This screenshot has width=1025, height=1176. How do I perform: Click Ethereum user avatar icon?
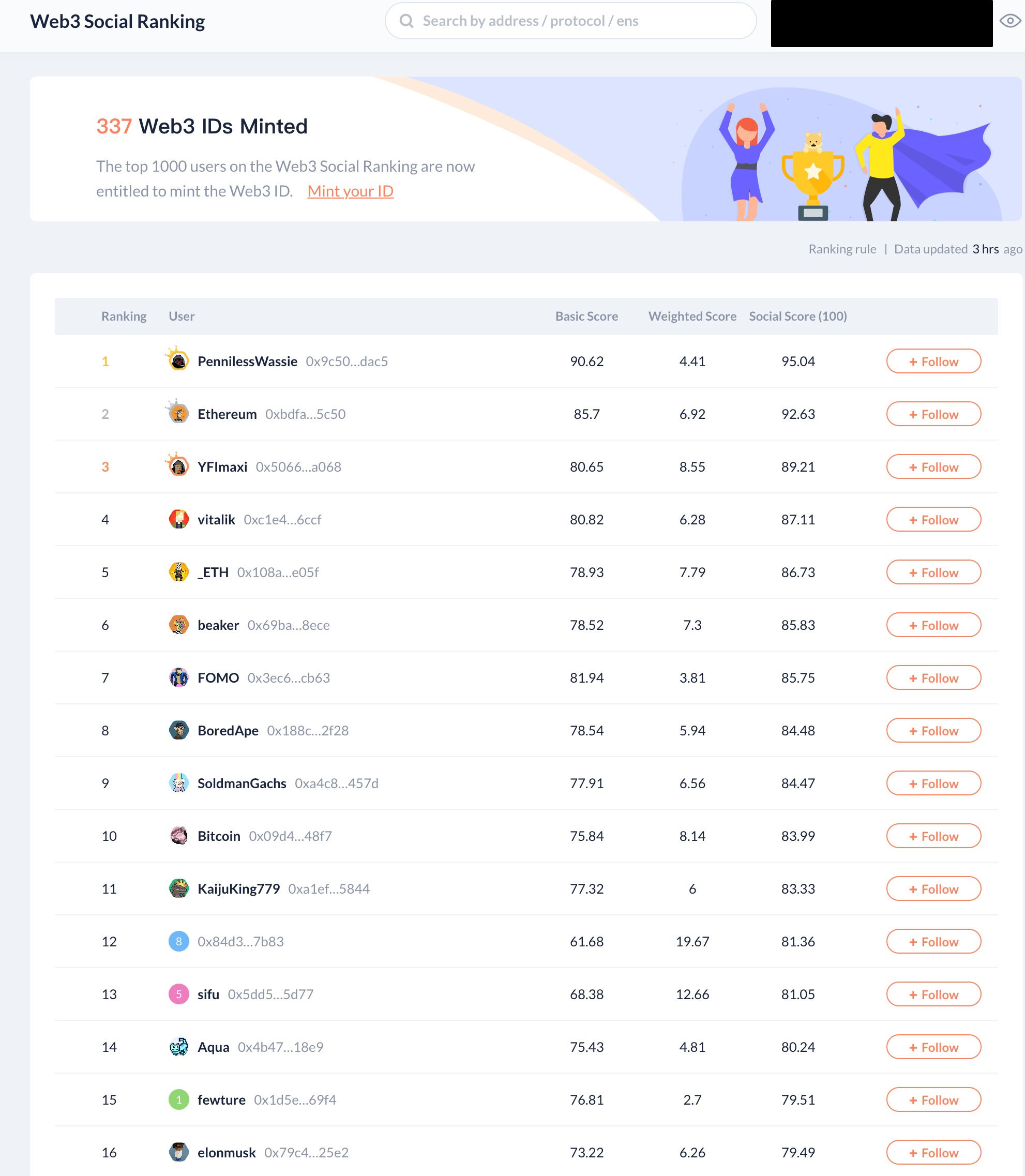point(178,413)
